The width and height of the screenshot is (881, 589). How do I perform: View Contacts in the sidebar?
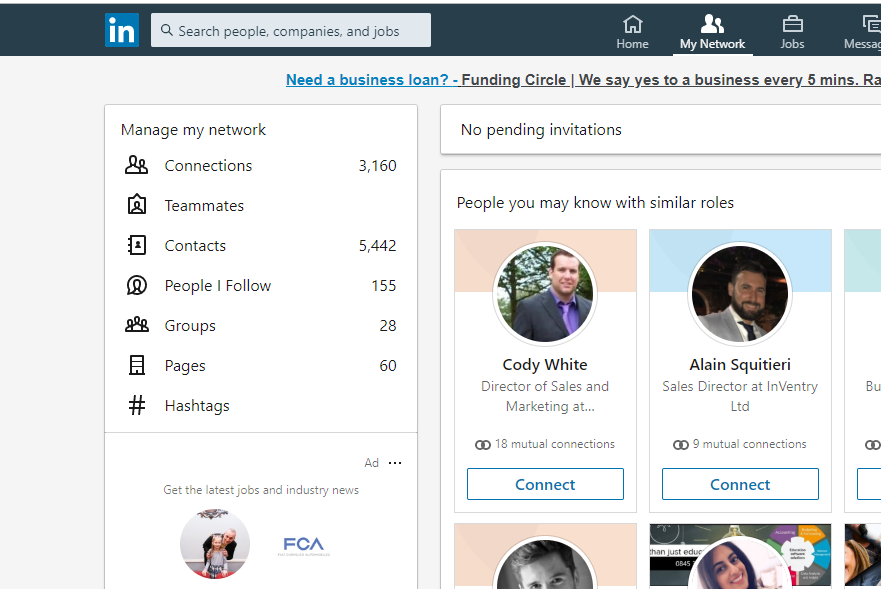click(x=195, y=245)
